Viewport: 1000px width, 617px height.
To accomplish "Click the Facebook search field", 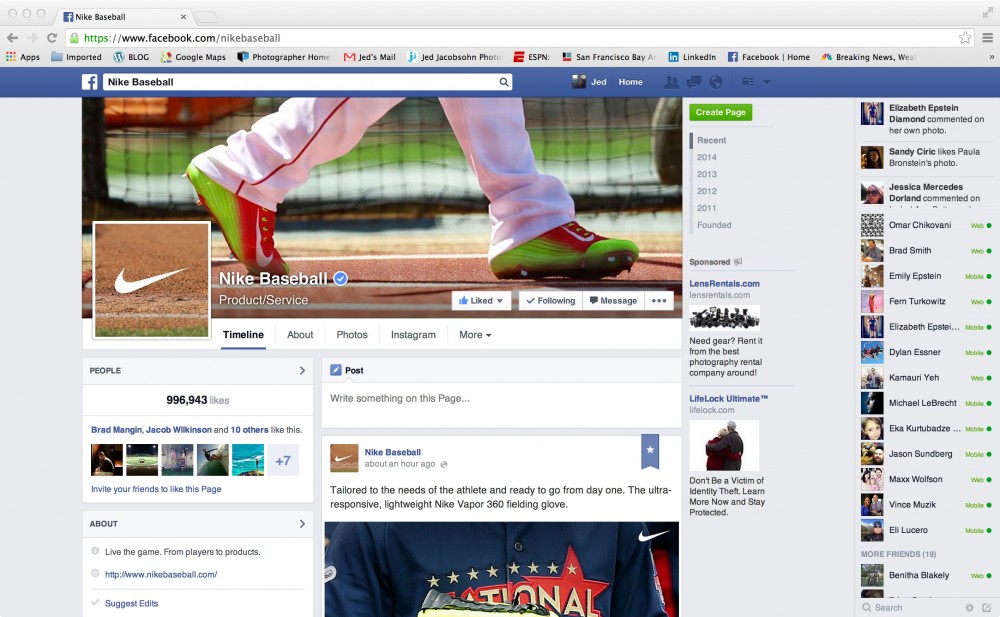I will (x=307, y=82).
